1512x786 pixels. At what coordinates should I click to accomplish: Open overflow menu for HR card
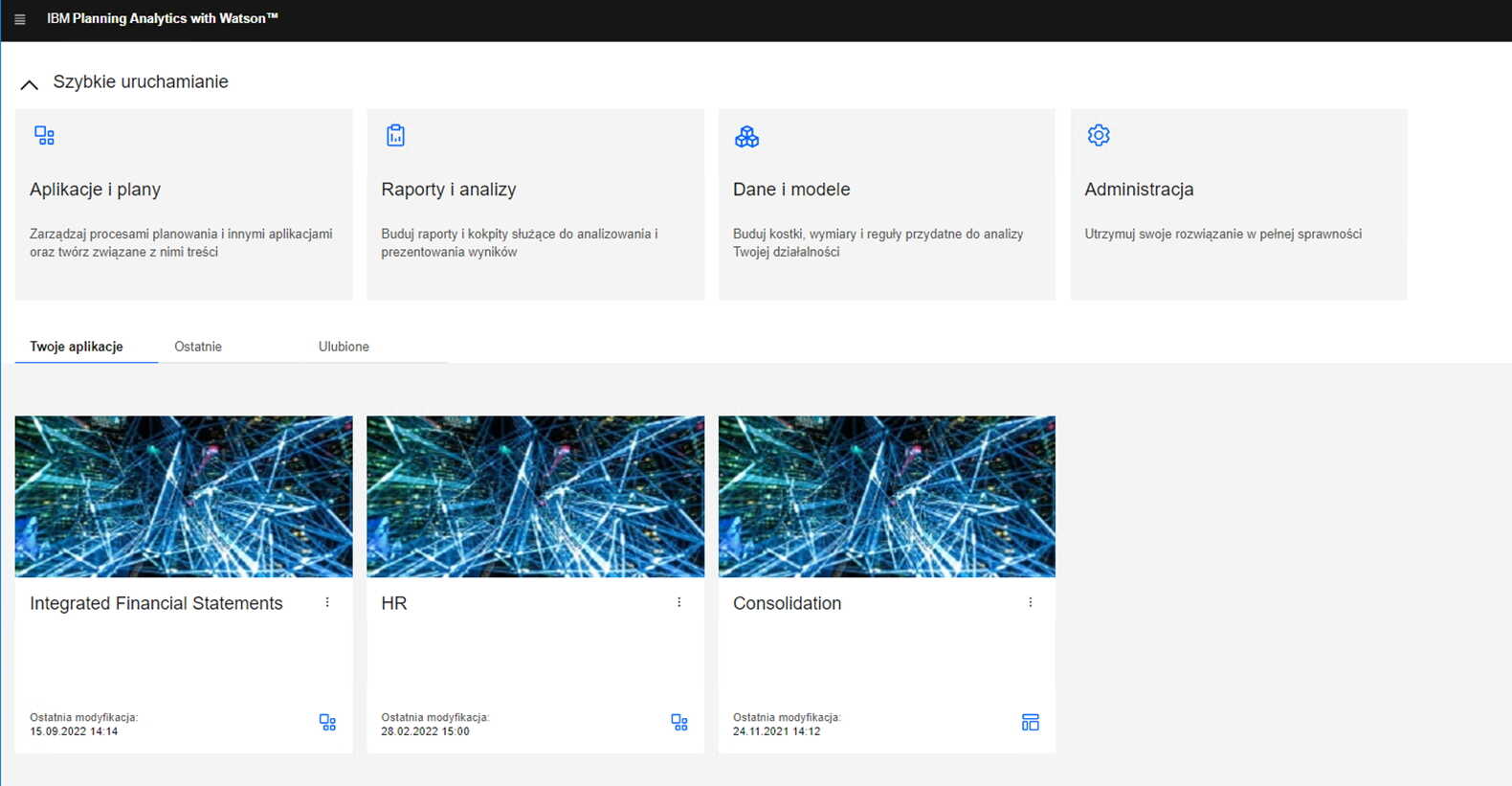[x=679, y=602]
